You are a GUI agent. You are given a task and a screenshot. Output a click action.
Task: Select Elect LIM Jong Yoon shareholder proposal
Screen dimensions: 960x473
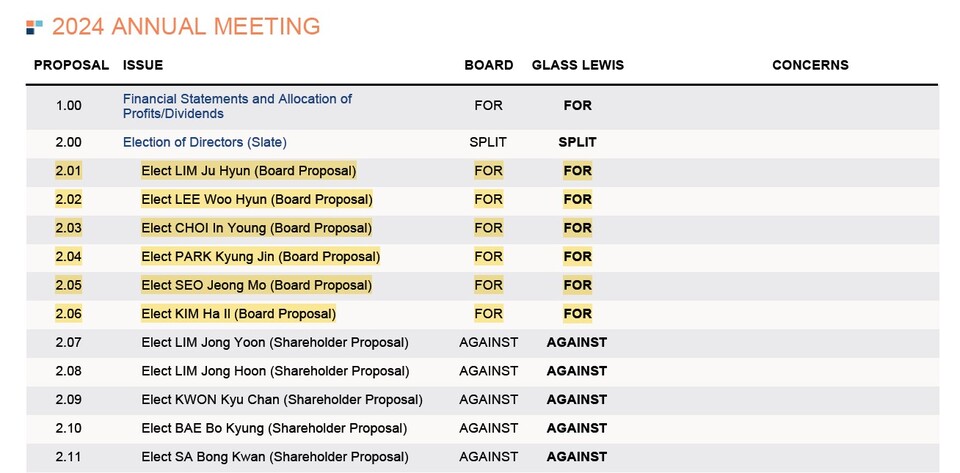pos(275,343)
